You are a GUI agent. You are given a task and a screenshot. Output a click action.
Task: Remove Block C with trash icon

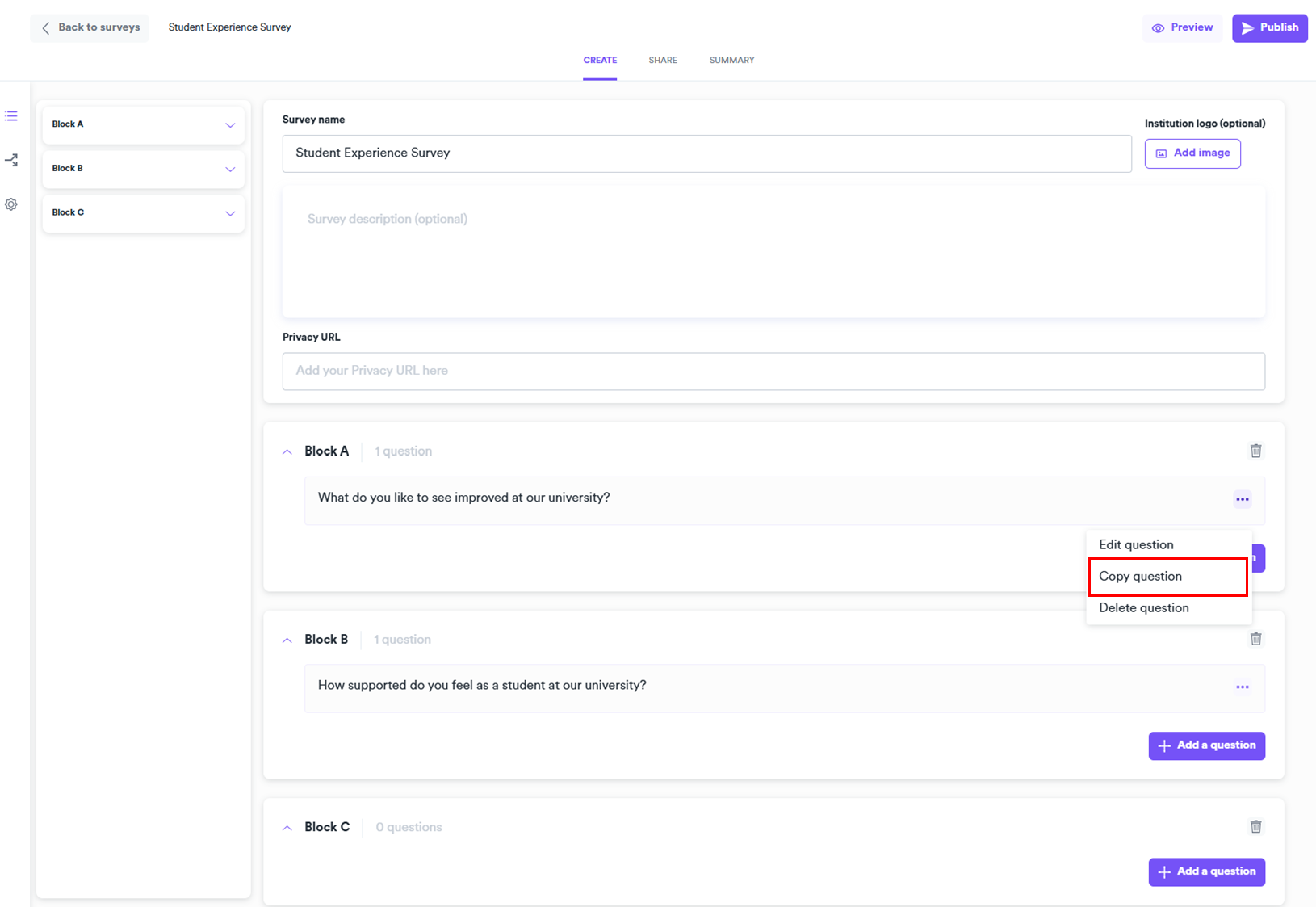[1255, 826]
